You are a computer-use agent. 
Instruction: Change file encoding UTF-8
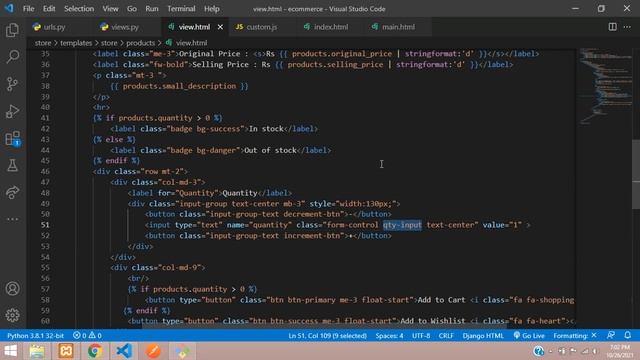pos(421,336)
